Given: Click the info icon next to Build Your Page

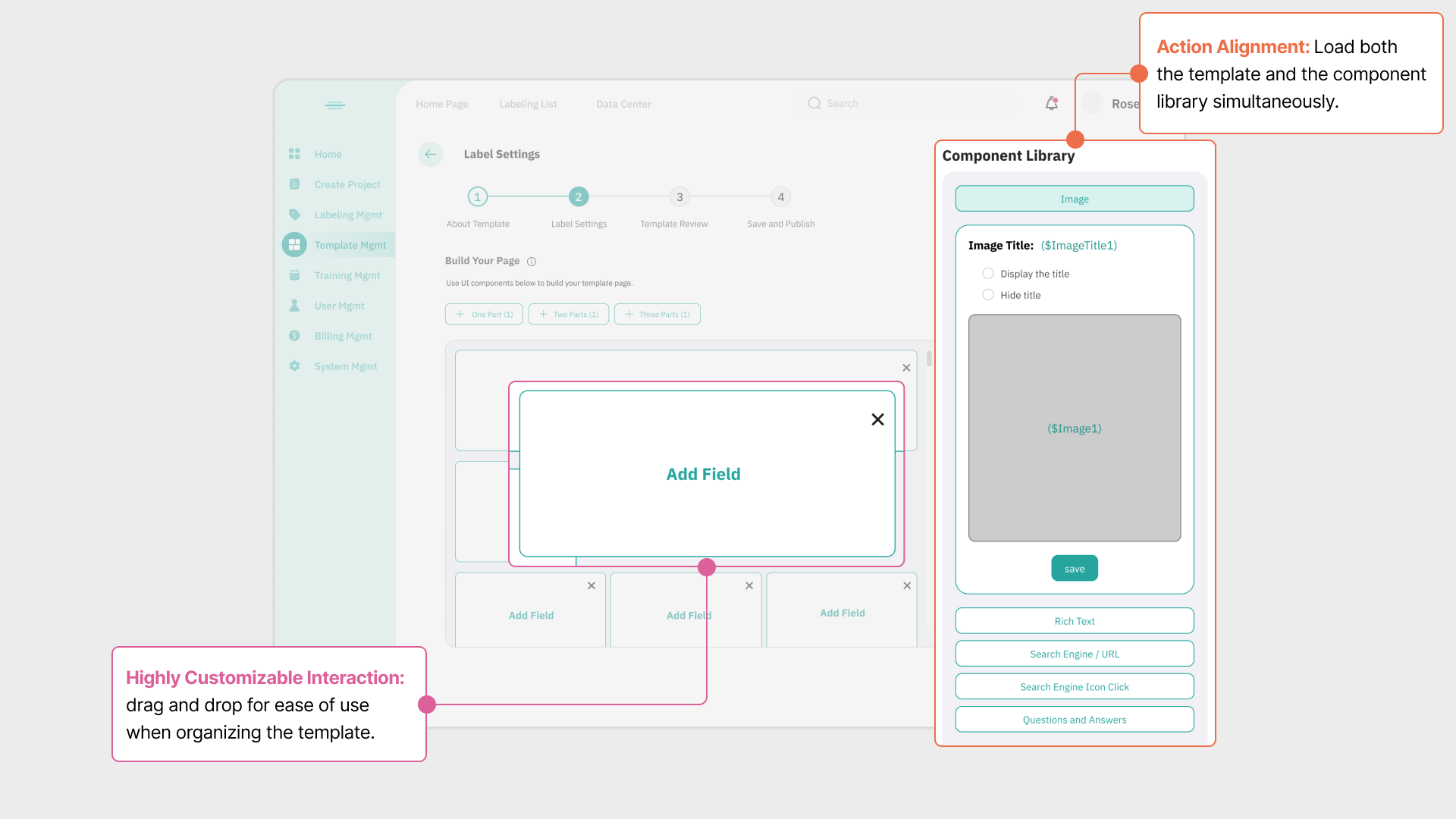Looking at the screenshot, I should click(x=532, y=262).
